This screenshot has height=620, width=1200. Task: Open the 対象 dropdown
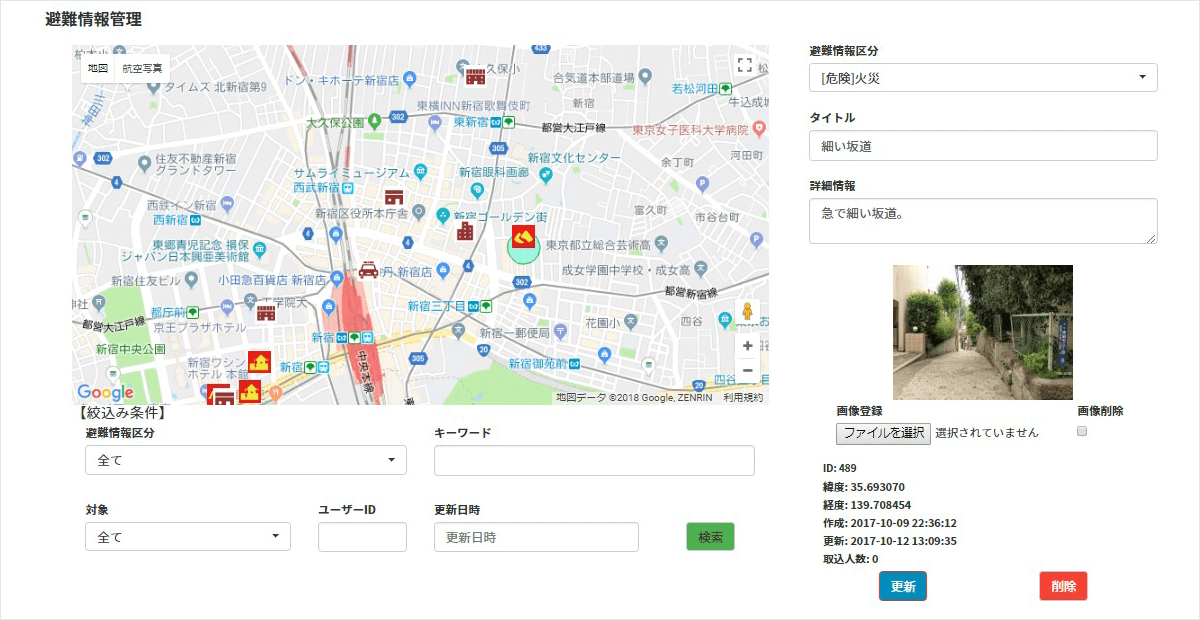(188, 537)
